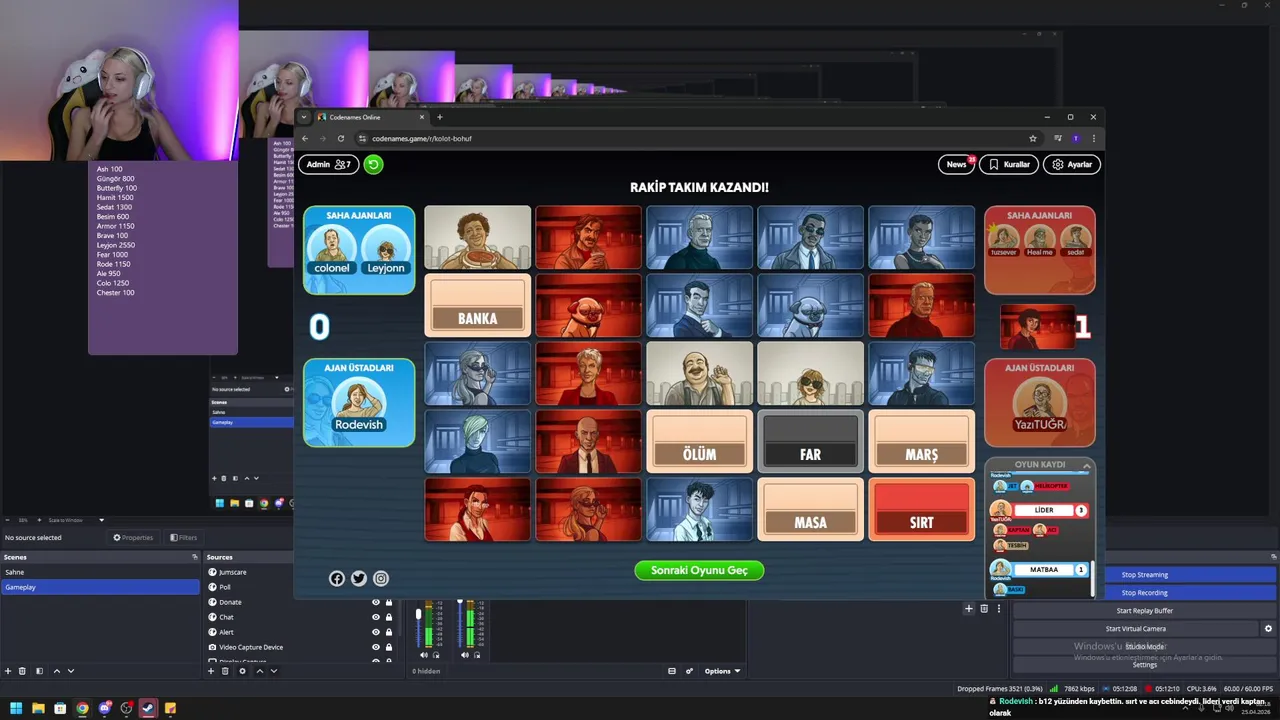1280x720 pixels.
Task: Click Sonraki Oyunu Geç button
Action: [699, 570]
